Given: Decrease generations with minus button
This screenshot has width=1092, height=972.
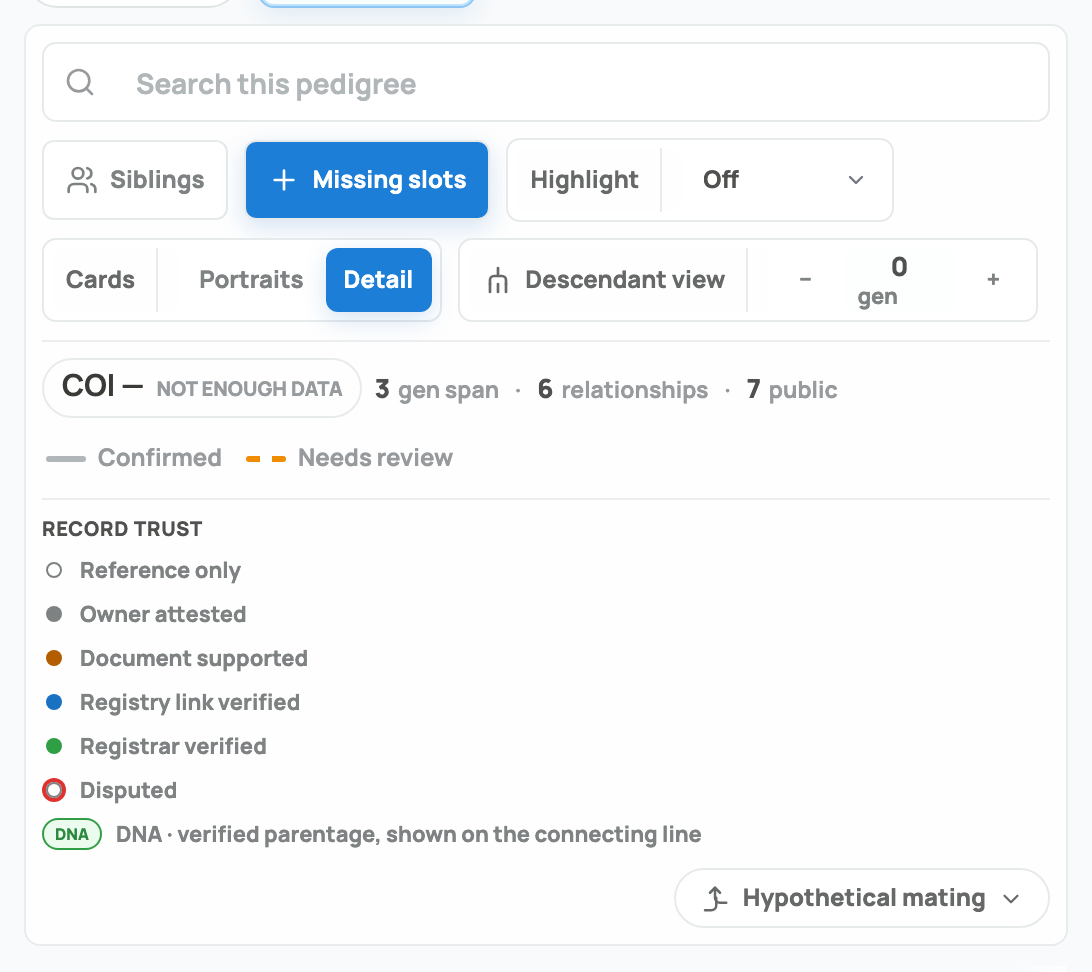Looking at the screenshot, I should pos(805,280).
